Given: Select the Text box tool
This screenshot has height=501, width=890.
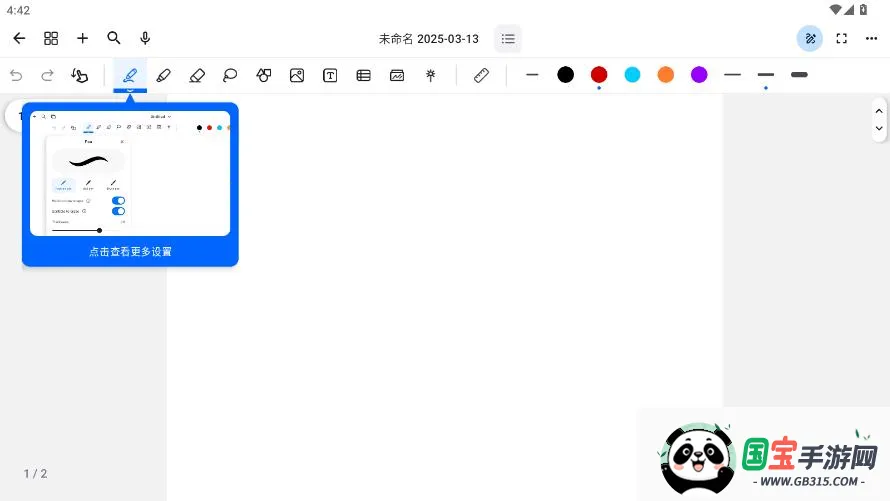Looking at the screenshot, I should coord(330,75).
